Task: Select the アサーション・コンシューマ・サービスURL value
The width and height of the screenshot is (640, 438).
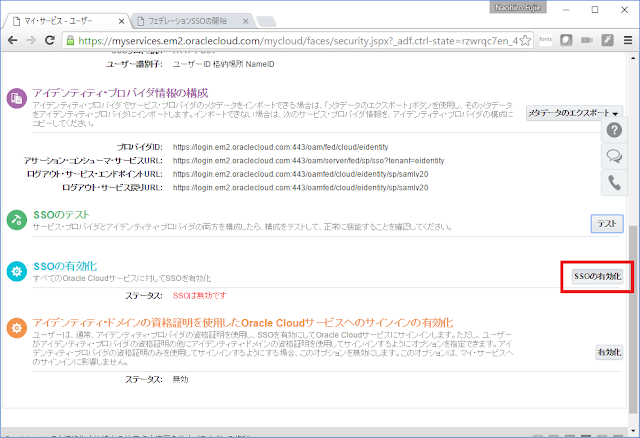Action: 309,160
